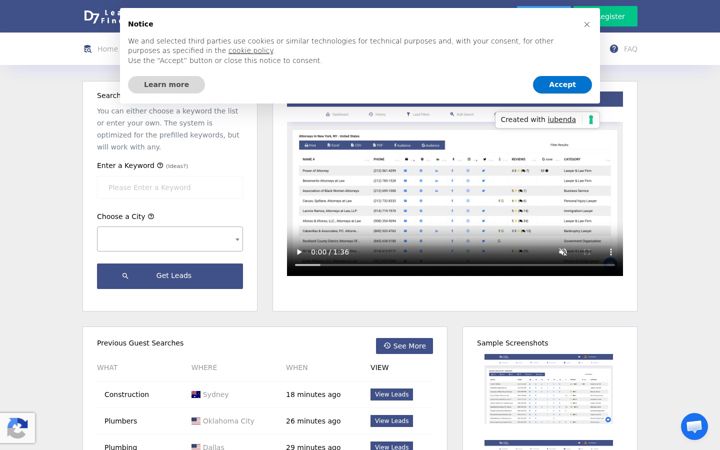The height and width of the screenshot is (450, 720).
Task: Click the US flag beside Oklahoma City
Action: pyautogui.click(x=196, y=421)
